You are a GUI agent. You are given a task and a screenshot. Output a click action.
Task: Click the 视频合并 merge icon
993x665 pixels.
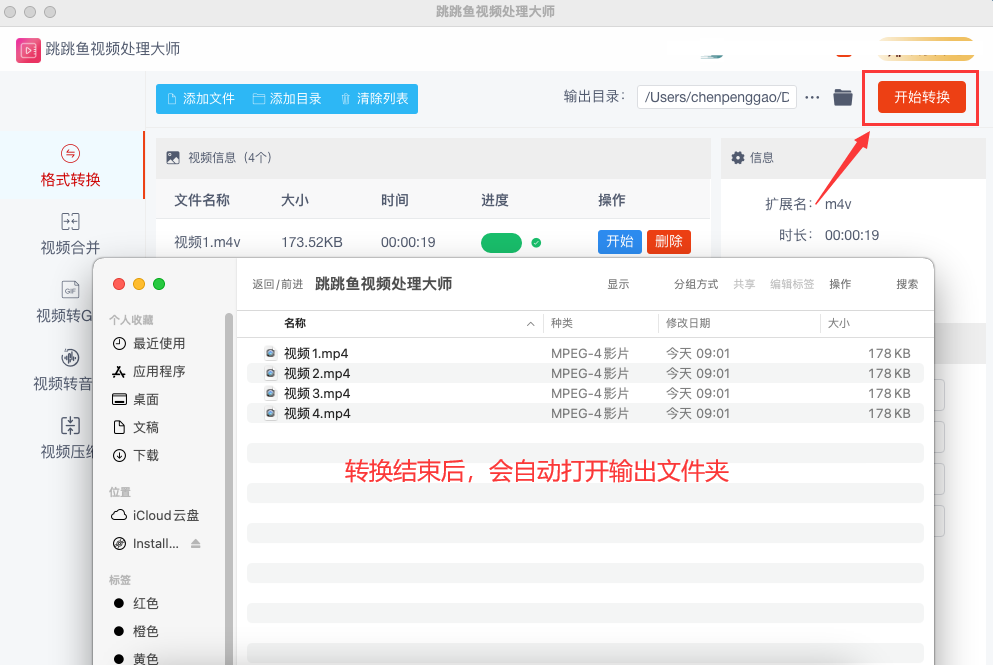pos(70,221)
